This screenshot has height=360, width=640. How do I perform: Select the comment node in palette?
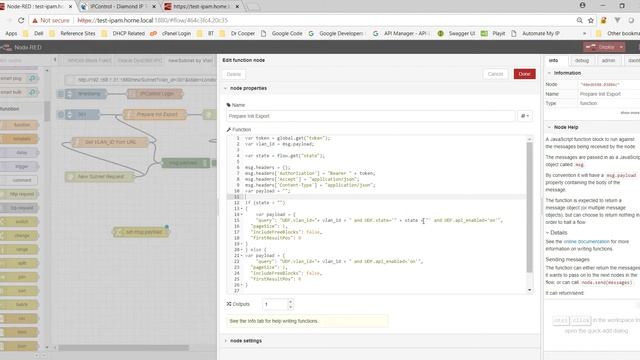tap(20, 180)
